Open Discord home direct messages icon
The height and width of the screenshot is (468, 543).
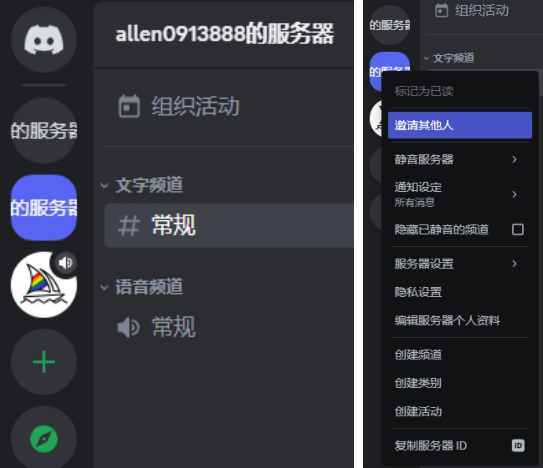[x=44, y=40]
